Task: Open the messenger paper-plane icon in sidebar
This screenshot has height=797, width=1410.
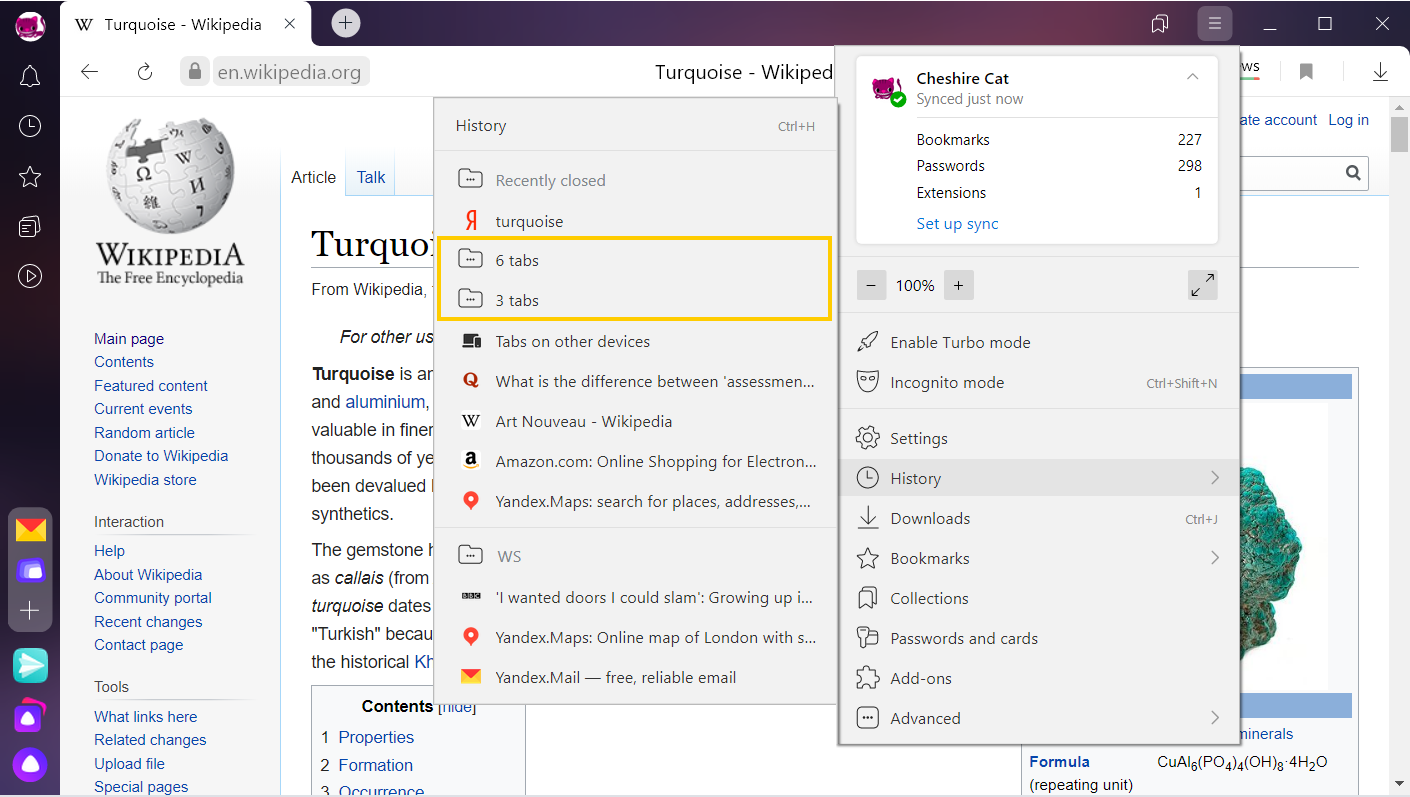Action: (x=30, y=665)
